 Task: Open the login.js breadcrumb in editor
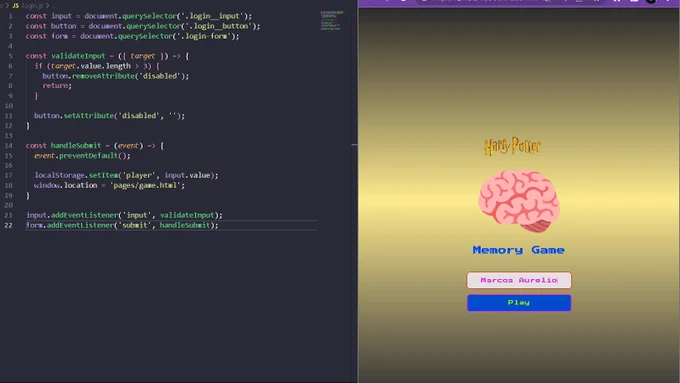click(33, 6)
